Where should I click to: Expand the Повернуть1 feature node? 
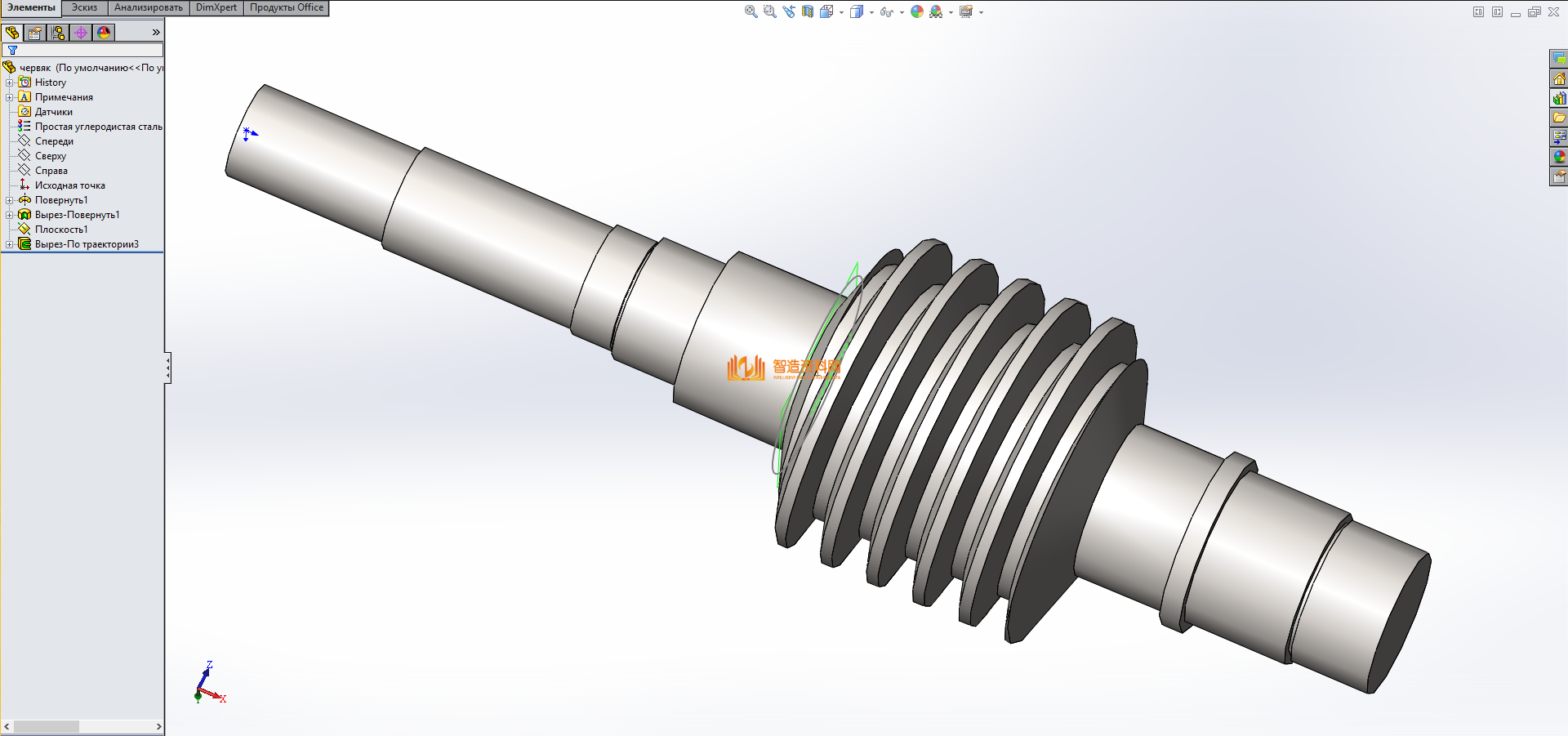(x=9, y=200)
